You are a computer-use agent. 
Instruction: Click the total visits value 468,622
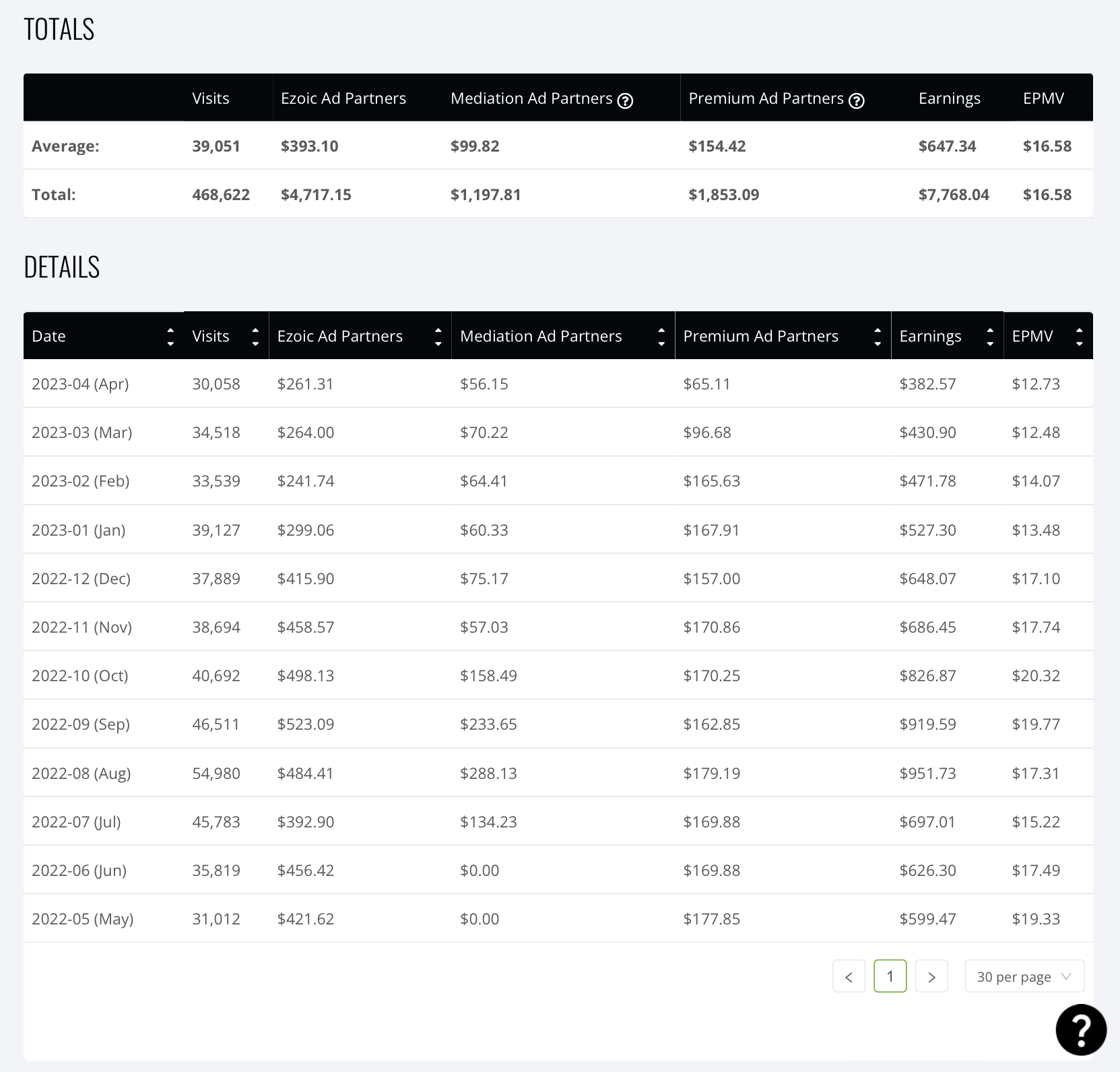coord(221,195)
